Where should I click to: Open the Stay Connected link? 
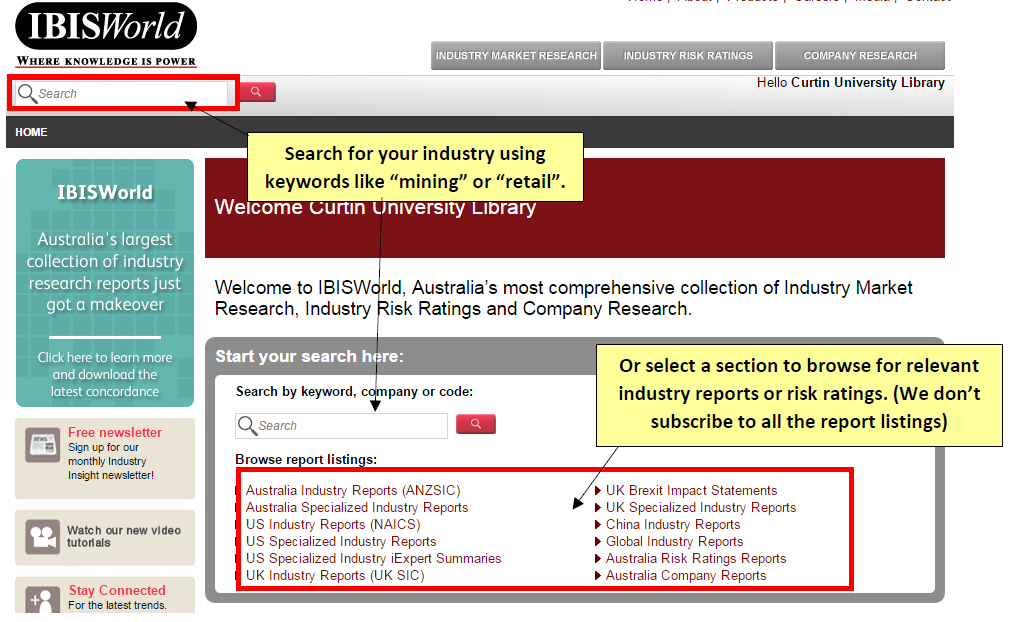click(x=117, y=590)
